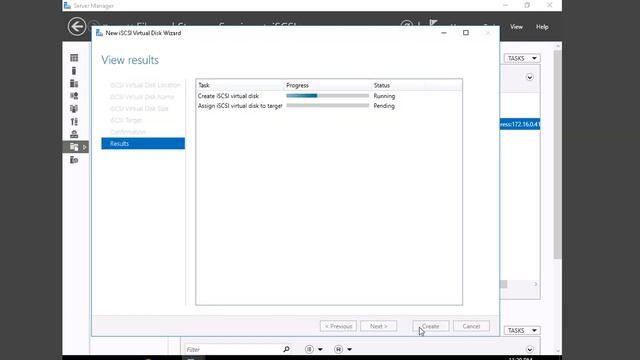Click the Cancel button
Viewport: 640px width, 360px height.
coord(471,326)
